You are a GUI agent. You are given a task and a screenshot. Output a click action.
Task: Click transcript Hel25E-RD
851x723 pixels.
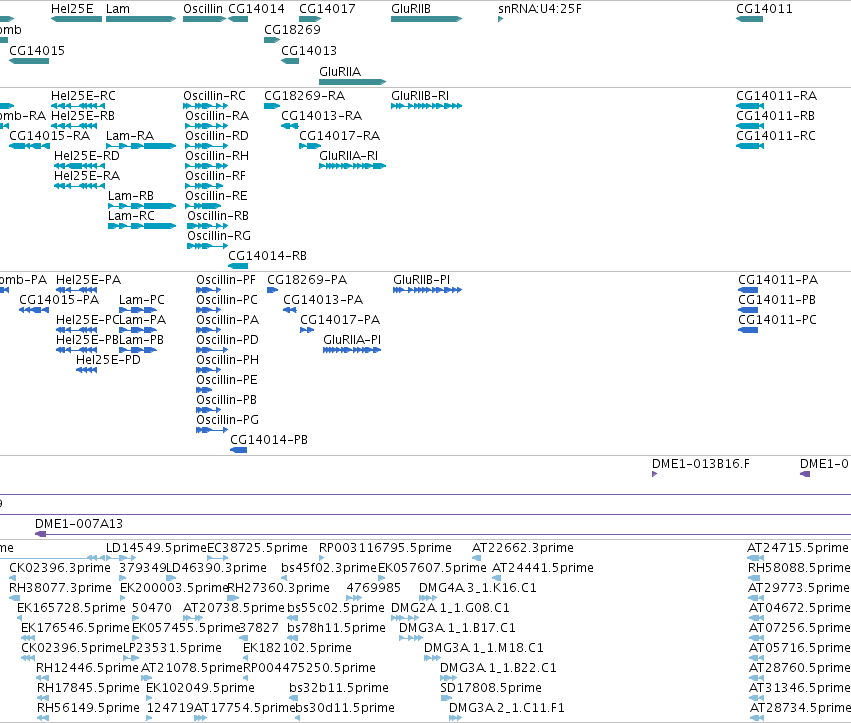pos(87,156)
